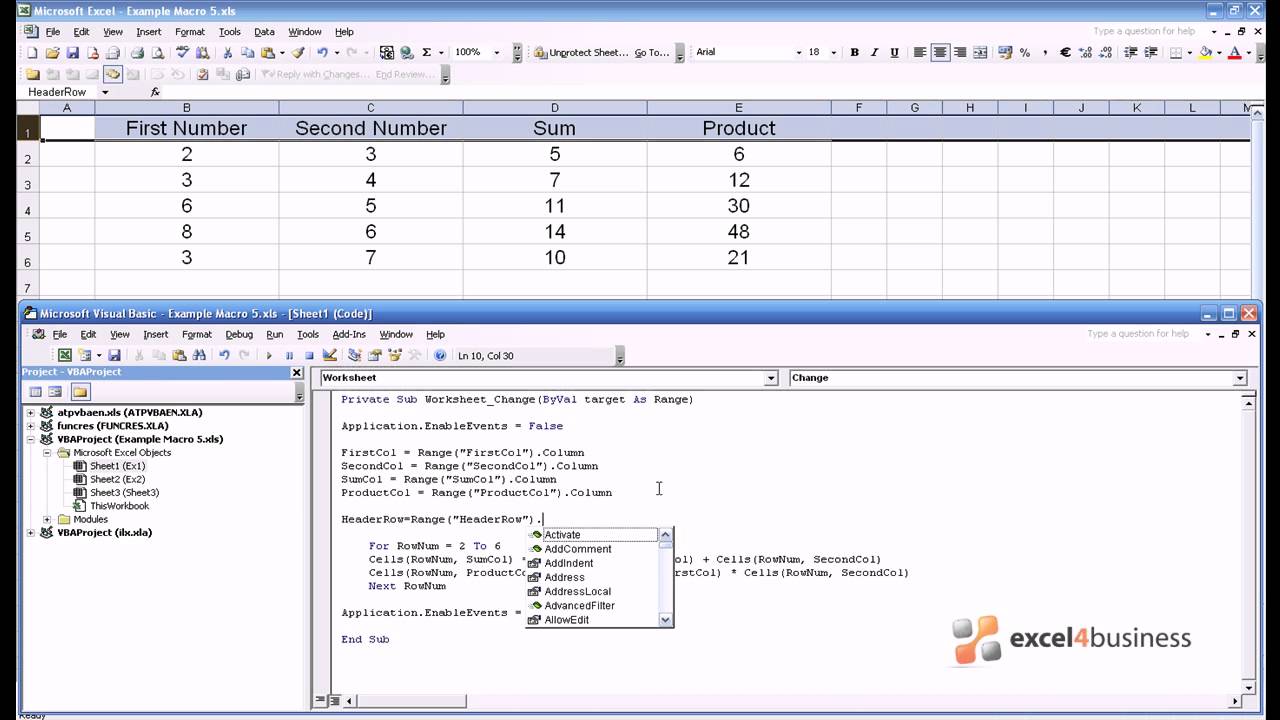
Task: Collapse Microsoft Excel Objects folder
Action: [x=47, y=452]
